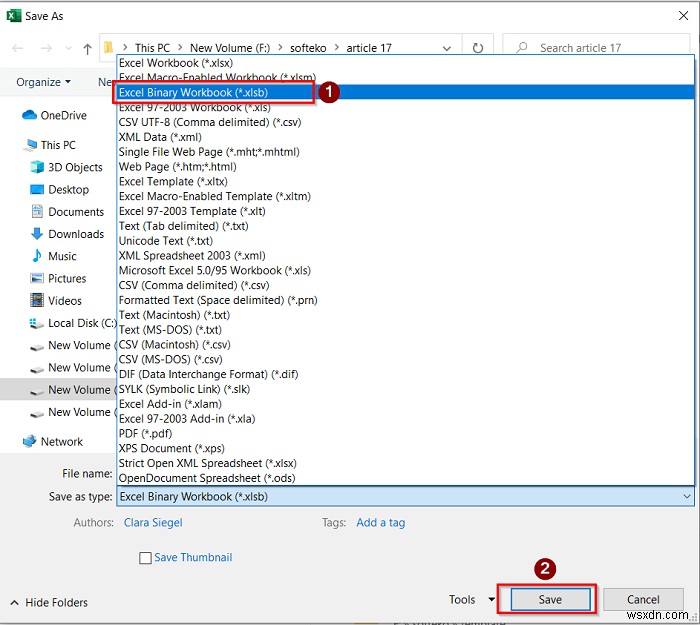Choose CSV UTF-8 (Comma delimited) option
Screen dimensions: 700x625
tap(405, 122)
